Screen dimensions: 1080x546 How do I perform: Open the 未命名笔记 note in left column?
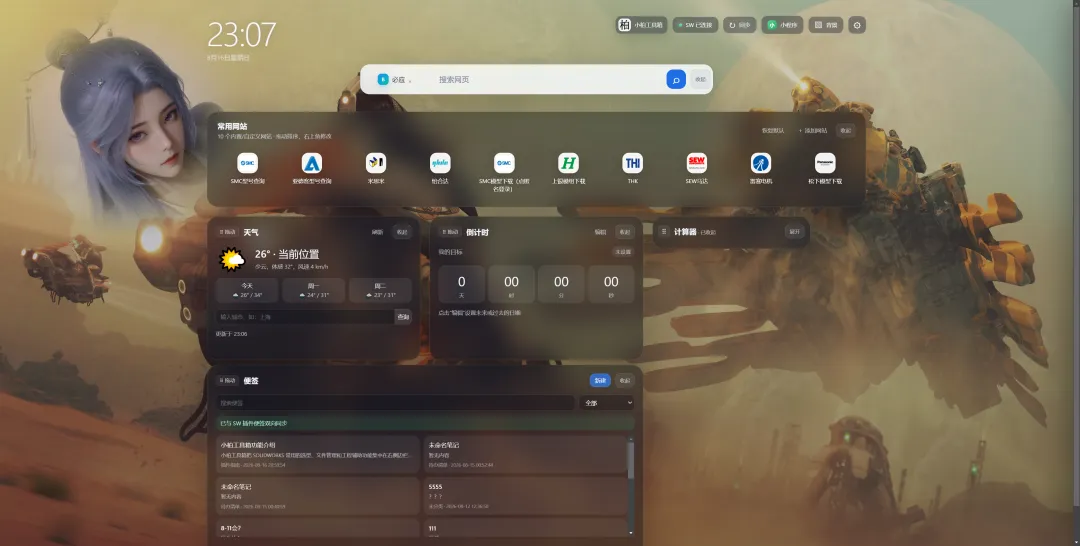318,496
